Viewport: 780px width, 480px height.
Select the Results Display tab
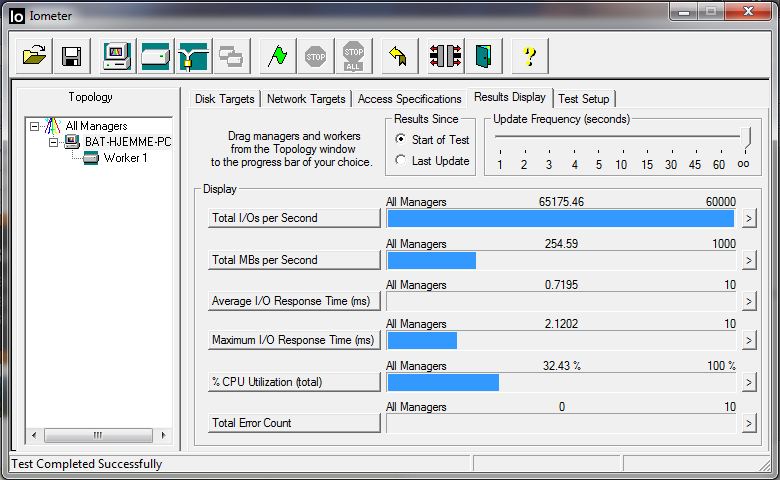(x=510, y=97)
